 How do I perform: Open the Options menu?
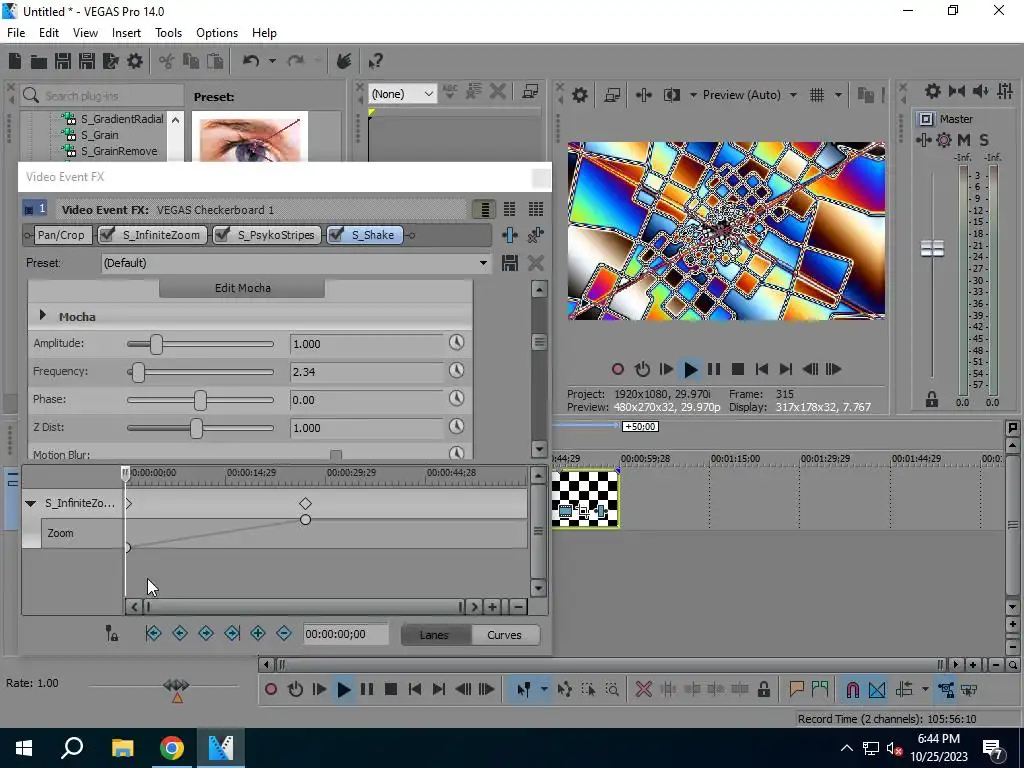coord(217,33)
